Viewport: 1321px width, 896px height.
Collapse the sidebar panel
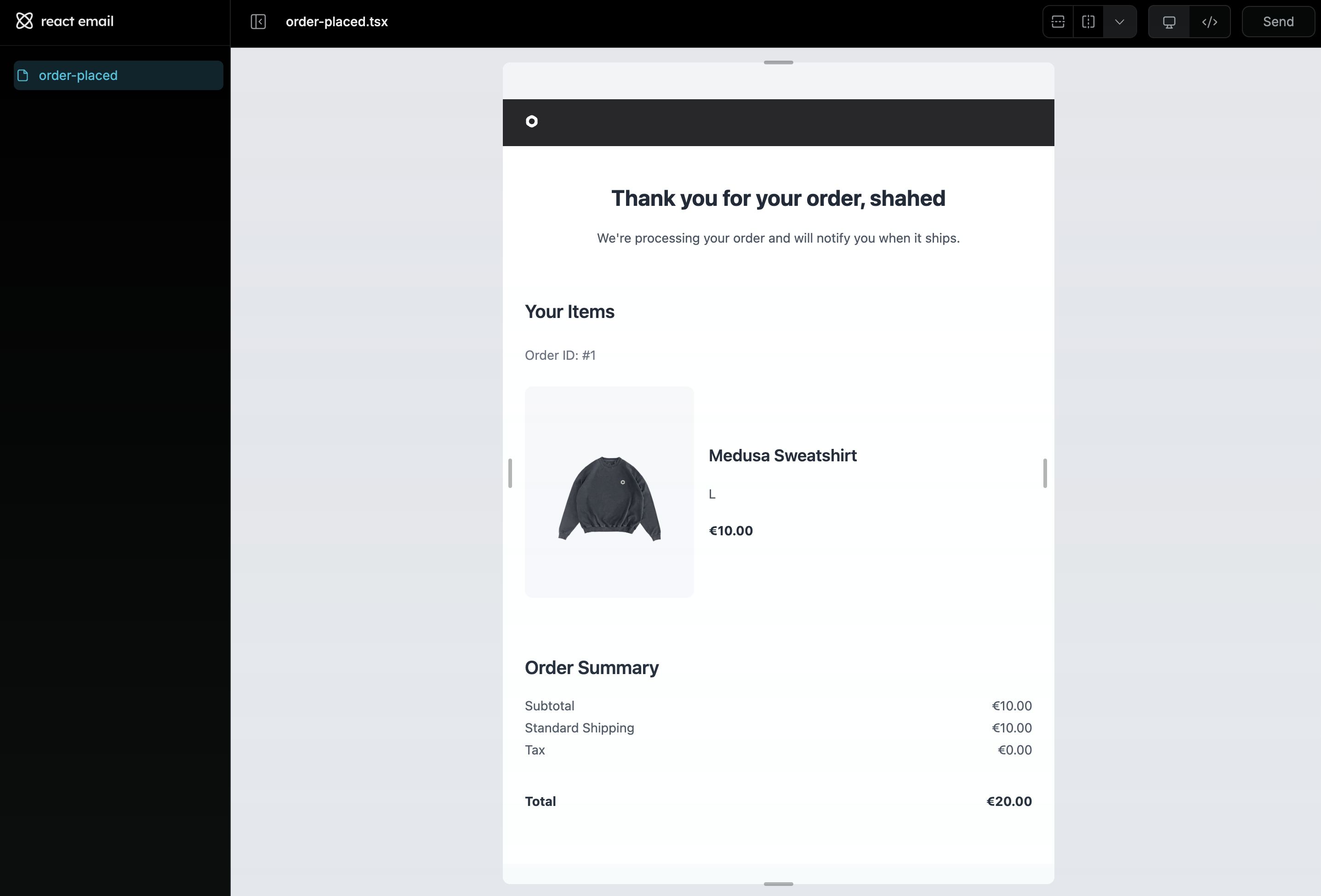(x=257, y=22)
